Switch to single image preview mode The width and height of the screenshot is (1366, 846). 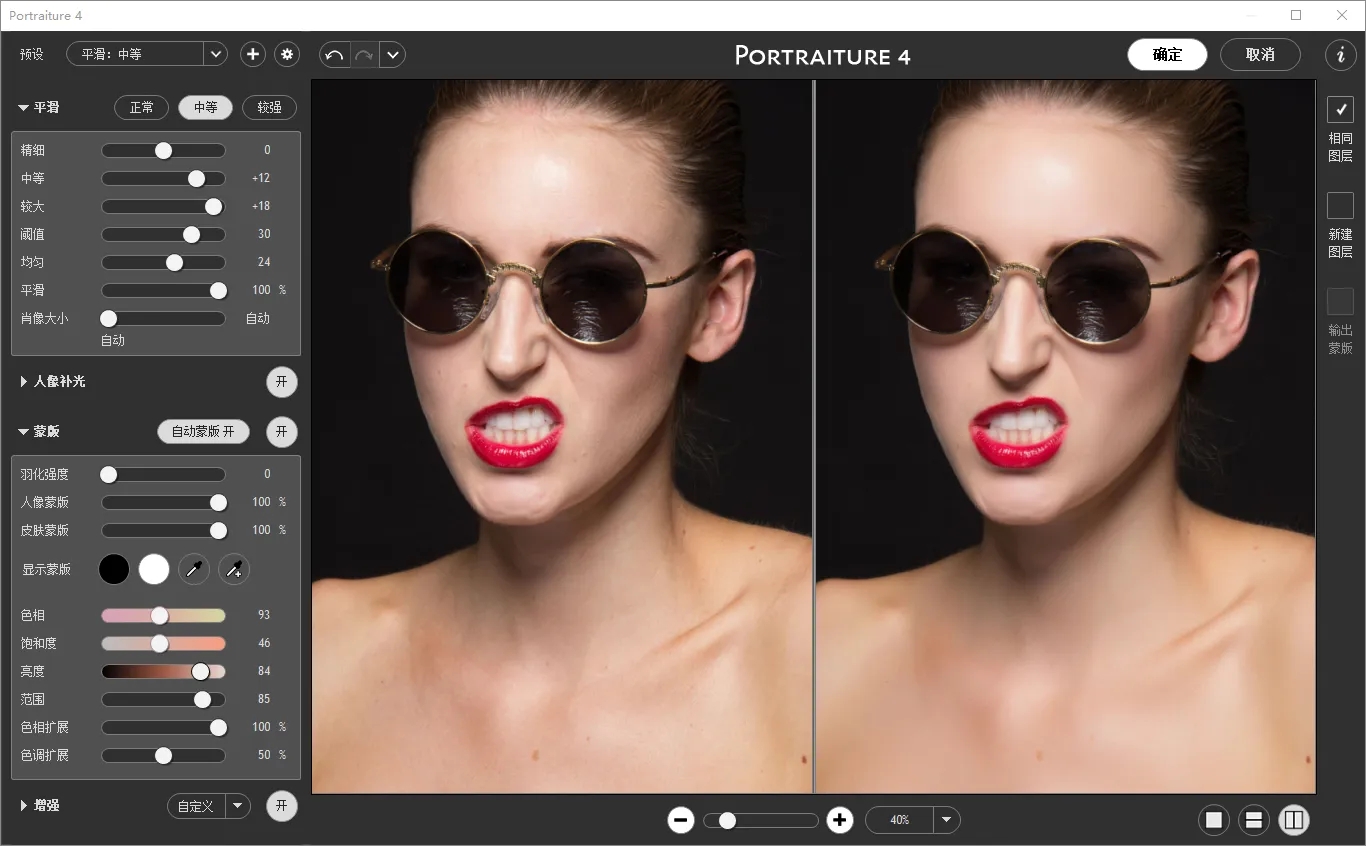point(1214,820)
